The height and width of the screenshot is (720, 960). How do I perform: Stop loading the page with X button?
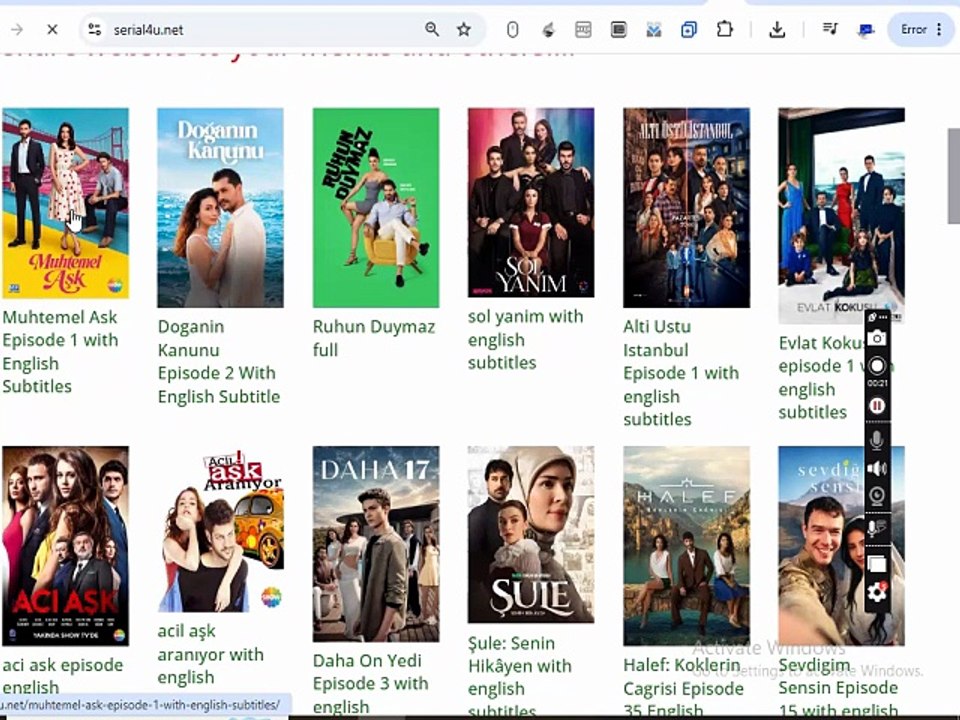pyautogui.click(x=53, y=29)
